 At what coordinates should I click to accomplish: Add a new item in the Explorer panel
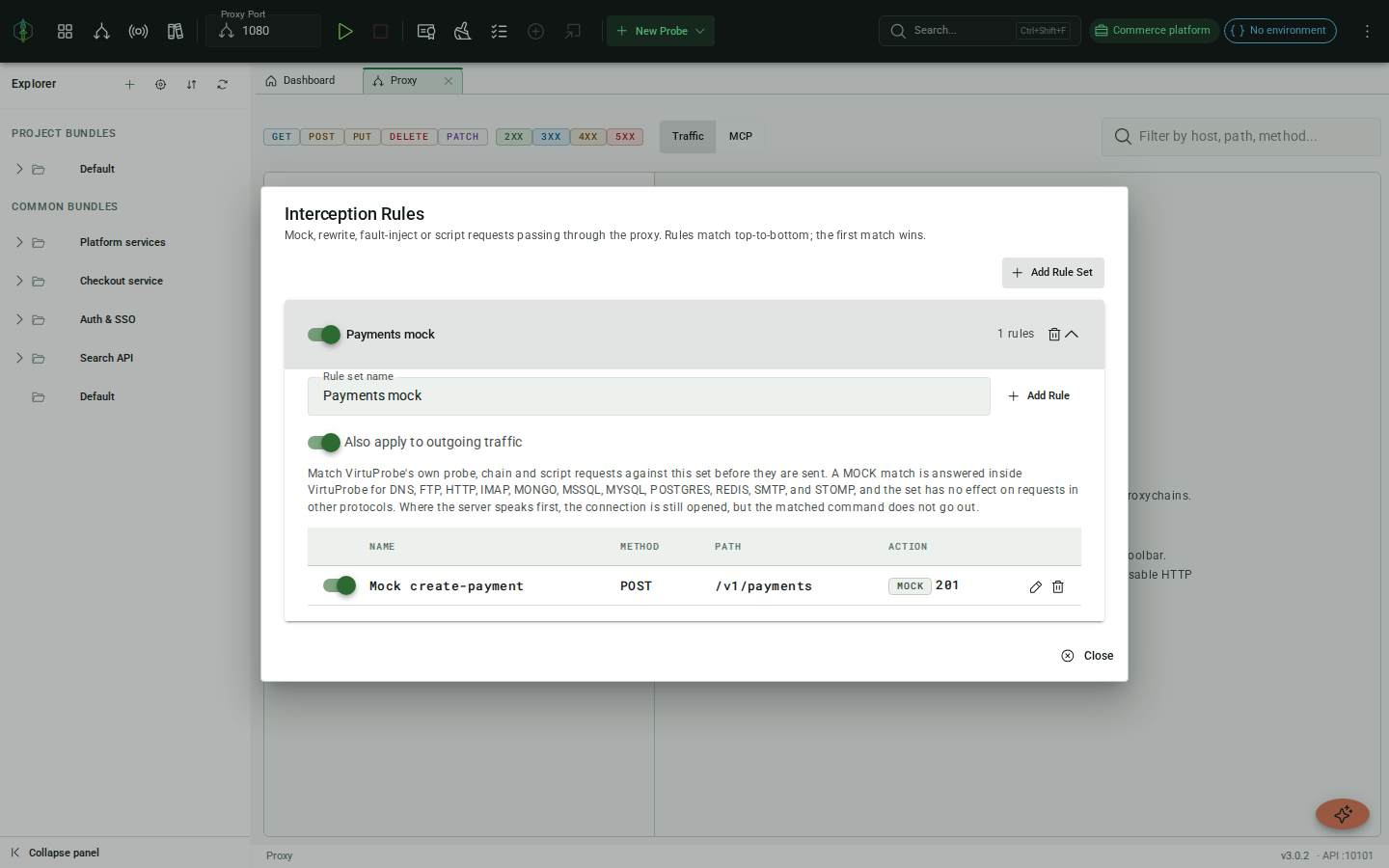129,84
